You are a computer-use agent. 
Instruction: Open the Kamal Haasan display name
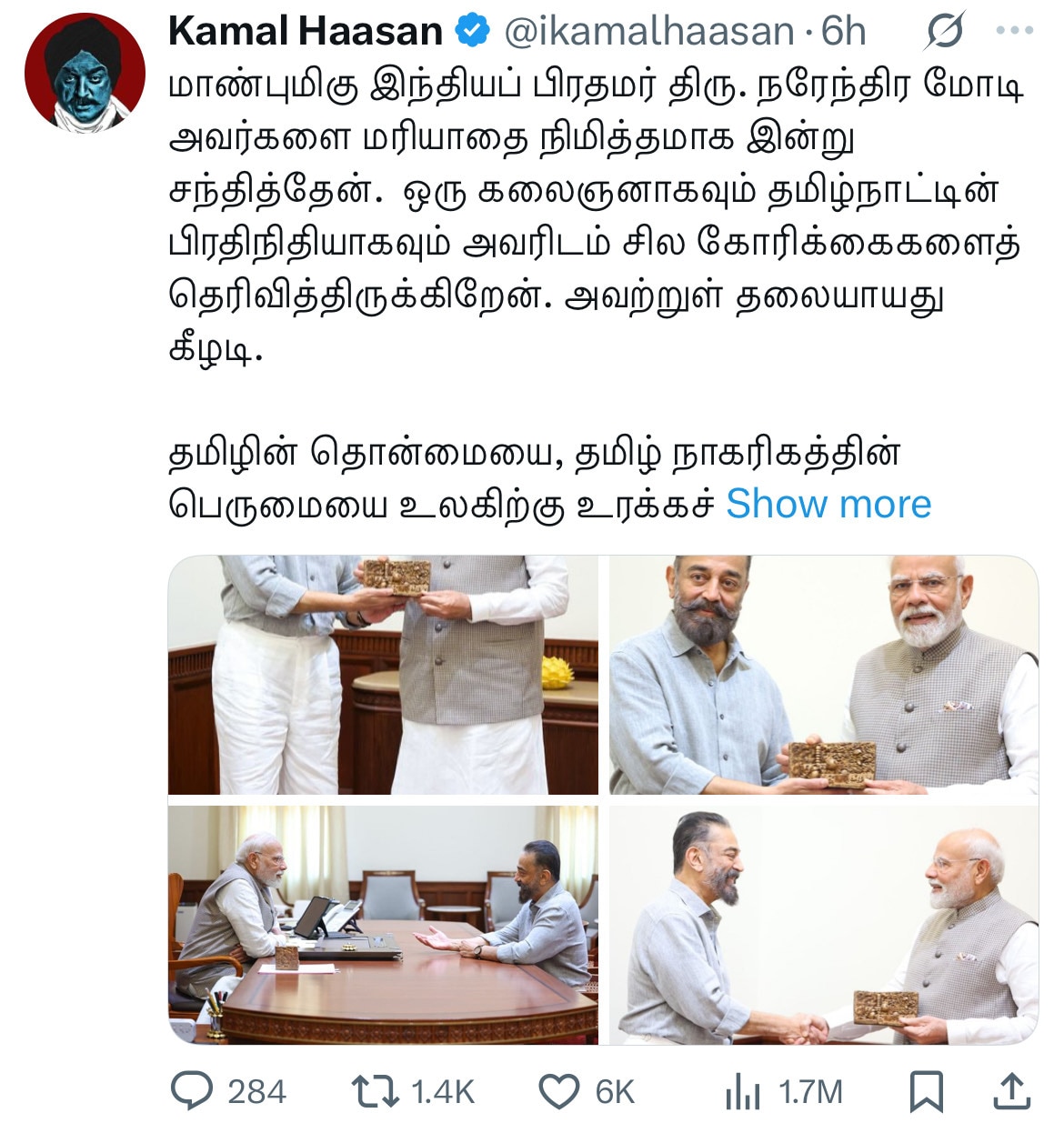306,32
